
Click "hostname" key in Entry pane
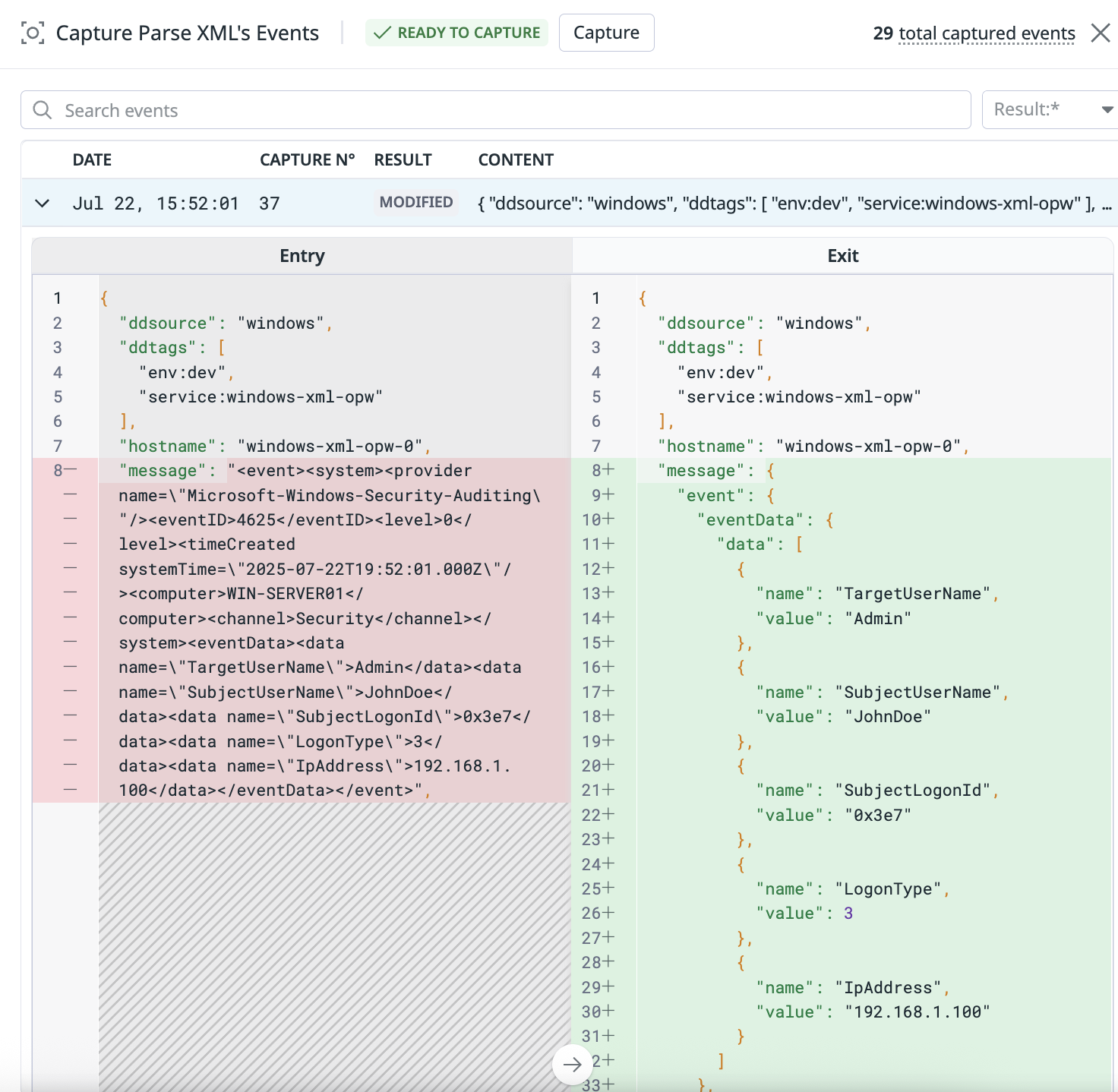(166, 447)
